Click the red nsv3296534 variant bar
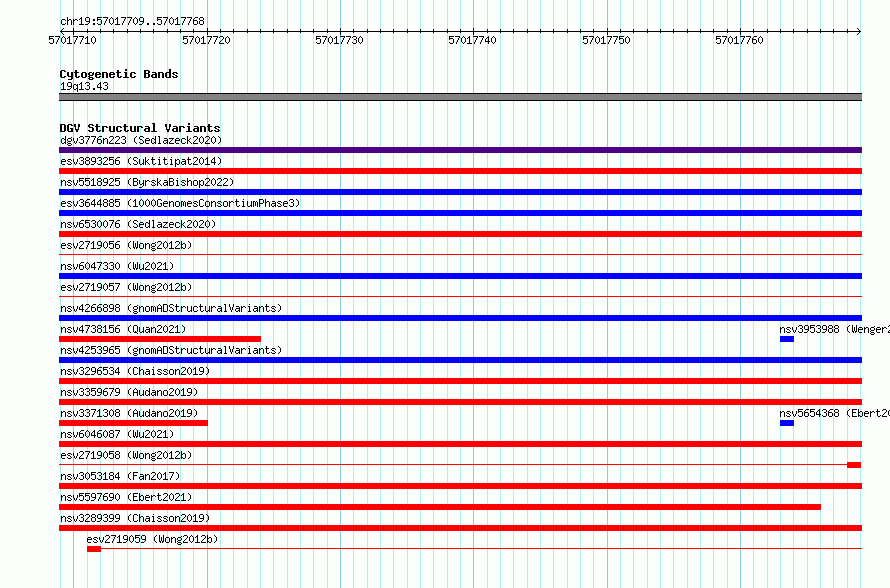 pos(460,381)
